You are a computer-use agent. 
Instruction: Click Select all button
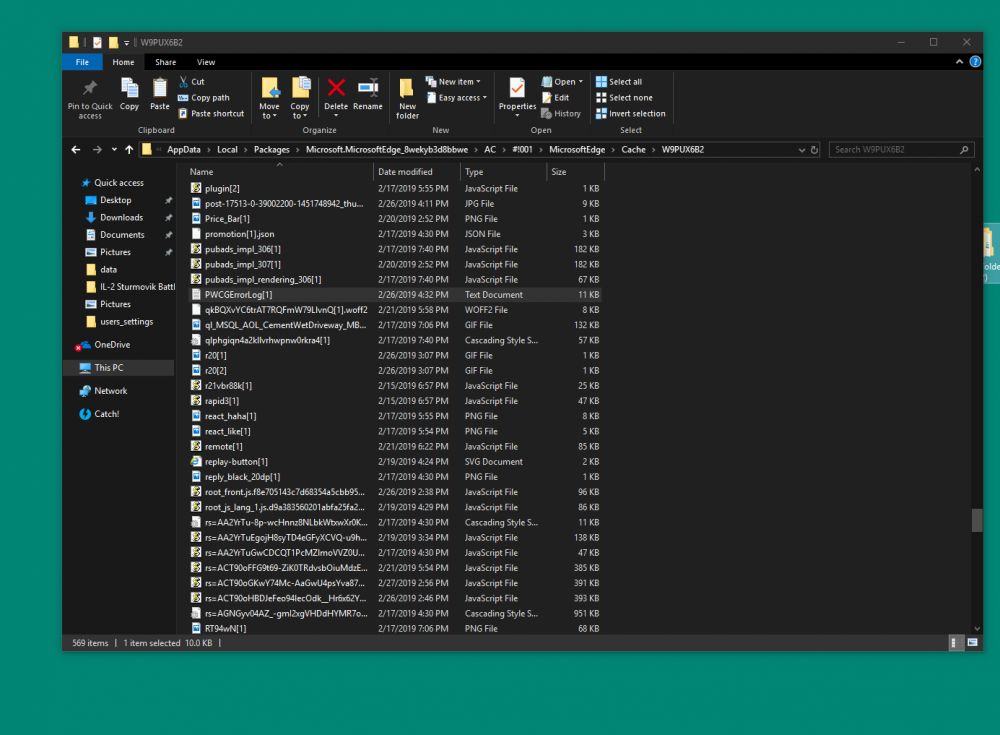[x=624, y=82]
